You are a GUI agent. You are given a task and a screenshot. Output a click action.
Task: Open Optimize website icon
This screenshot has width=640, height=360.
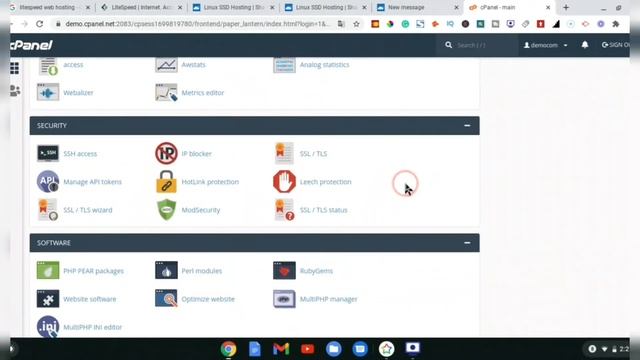point(166,299)
